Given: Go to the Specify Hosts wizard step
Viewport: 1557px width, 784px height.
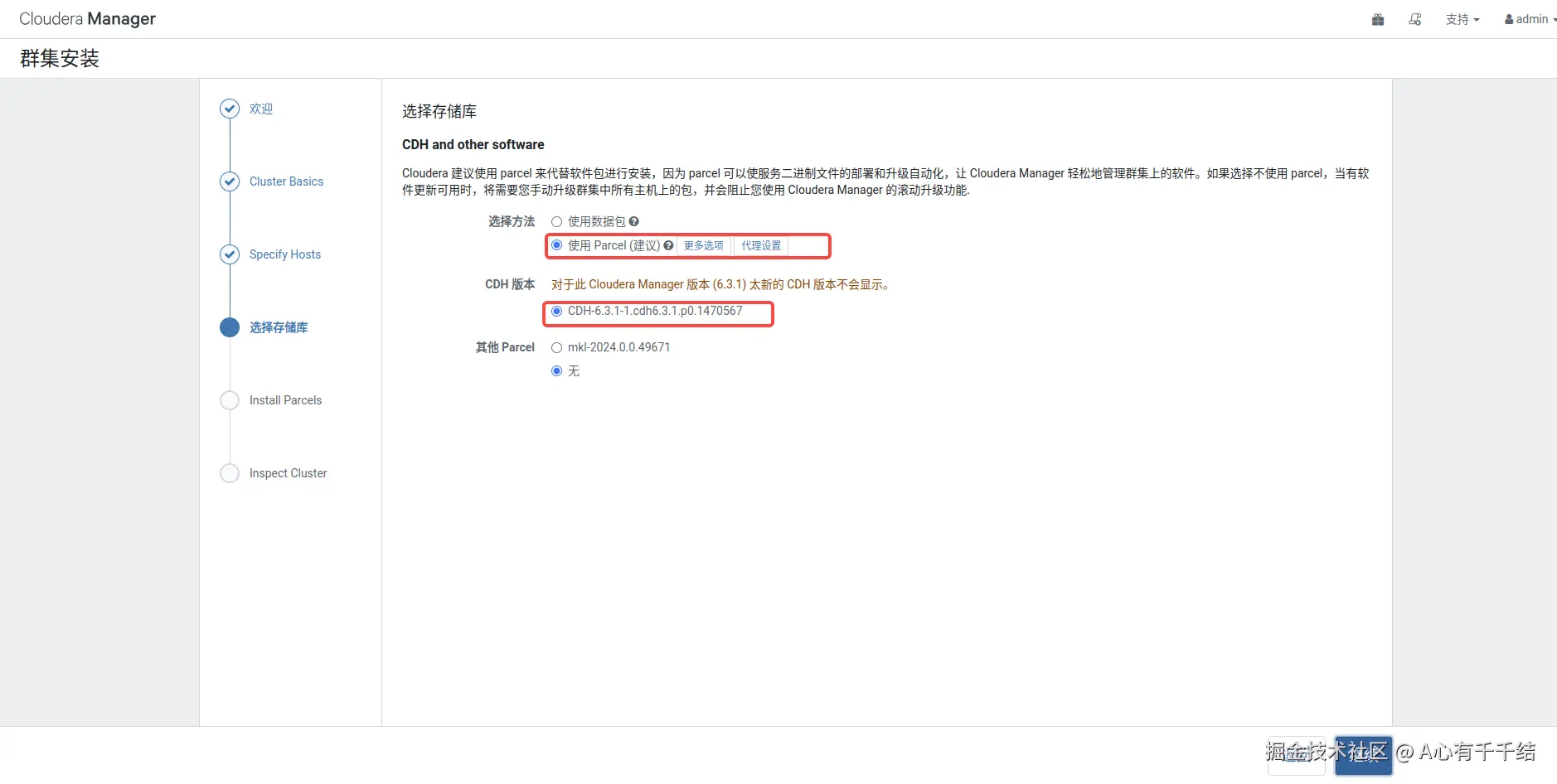Looking at the screenshot, I should click(285, 254).
